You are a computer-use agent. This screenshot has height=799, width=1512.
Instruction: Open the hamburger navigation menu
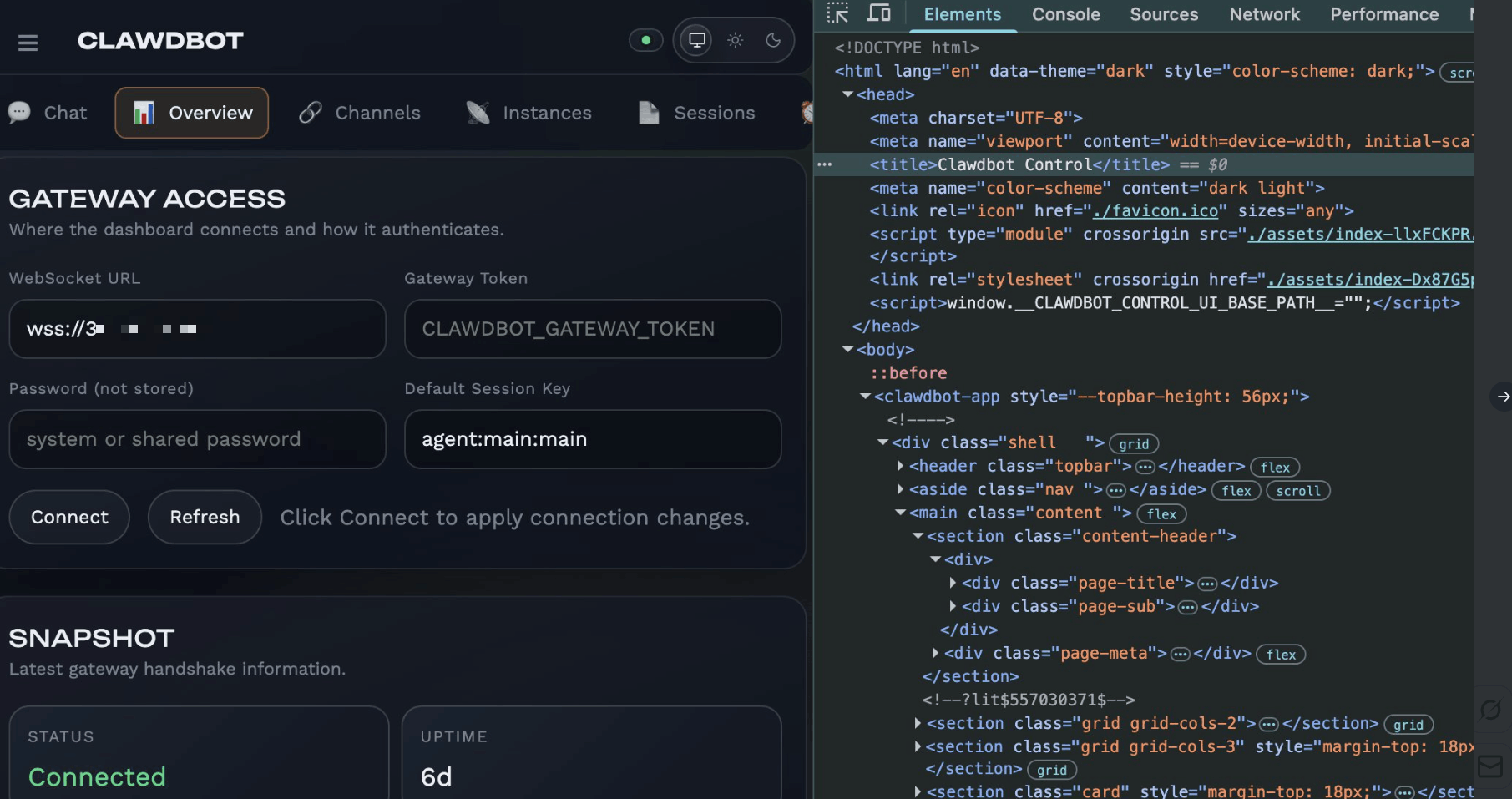click(x=28, y=42)
